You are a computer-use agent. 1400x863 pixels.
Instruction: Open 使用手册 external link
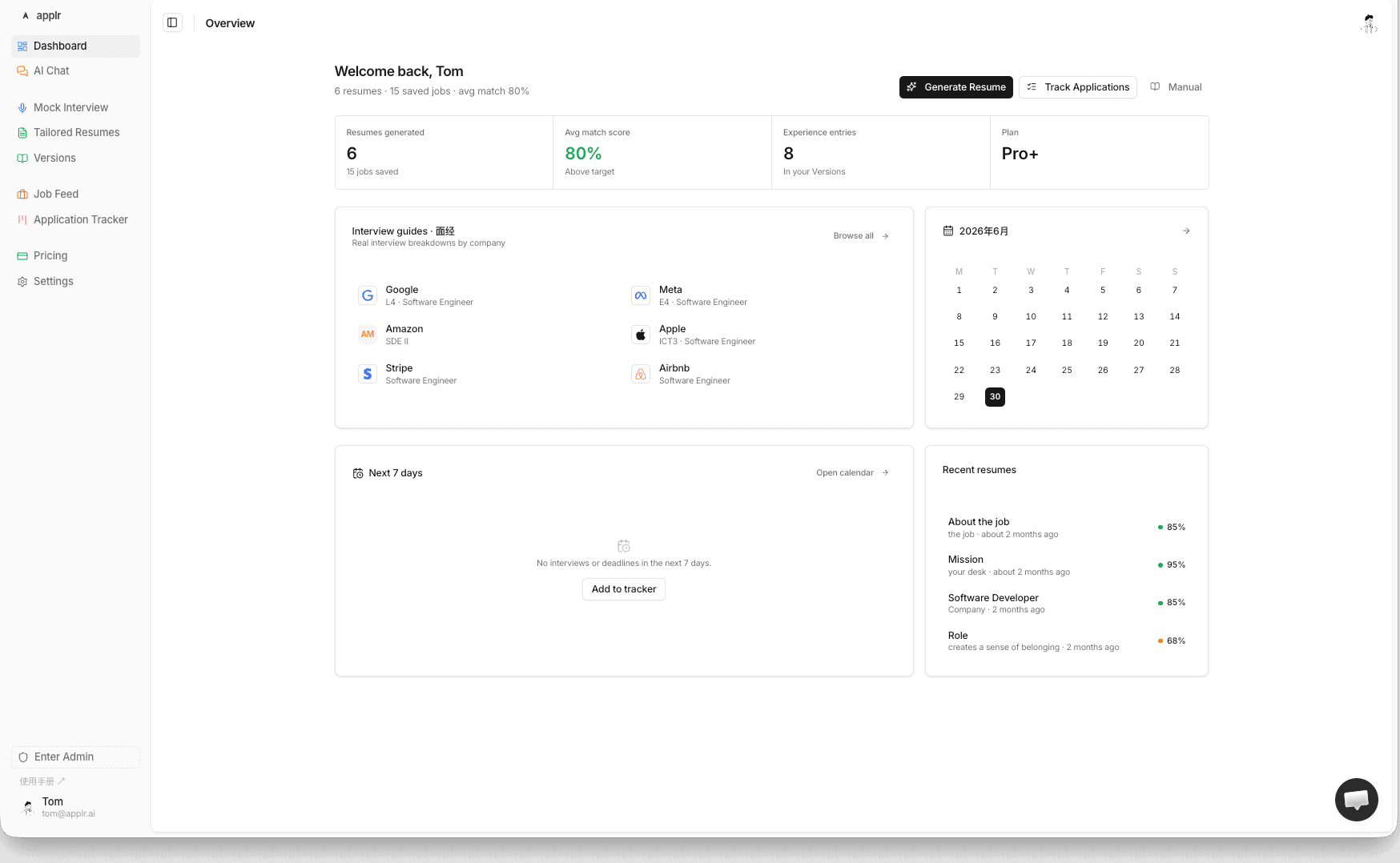click(42, 781)
